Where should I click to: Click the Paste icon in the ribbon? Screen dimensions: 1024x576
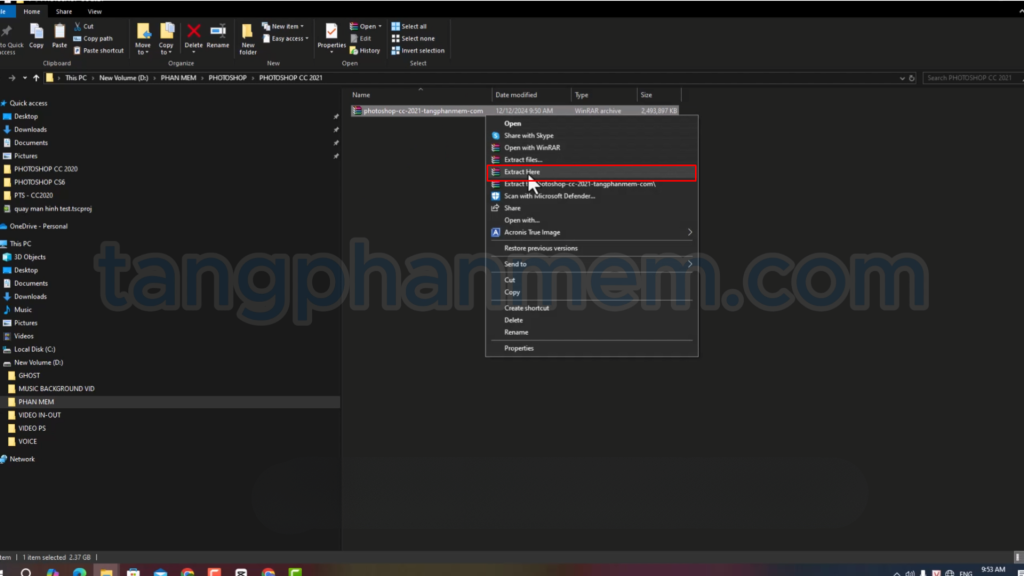click(x=60, y=36)
